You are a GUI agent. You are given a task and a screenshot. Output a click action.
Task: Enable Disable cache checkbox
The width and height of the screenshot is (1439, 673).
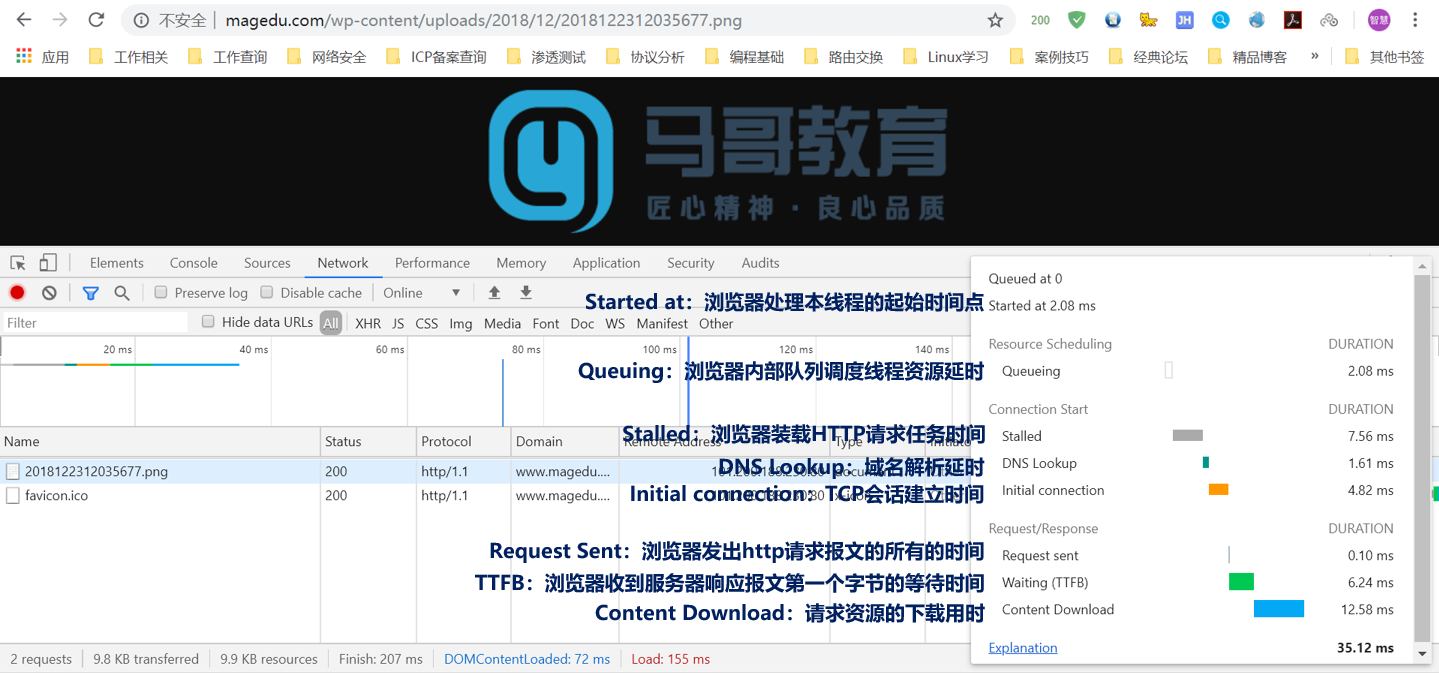point(267,293)
